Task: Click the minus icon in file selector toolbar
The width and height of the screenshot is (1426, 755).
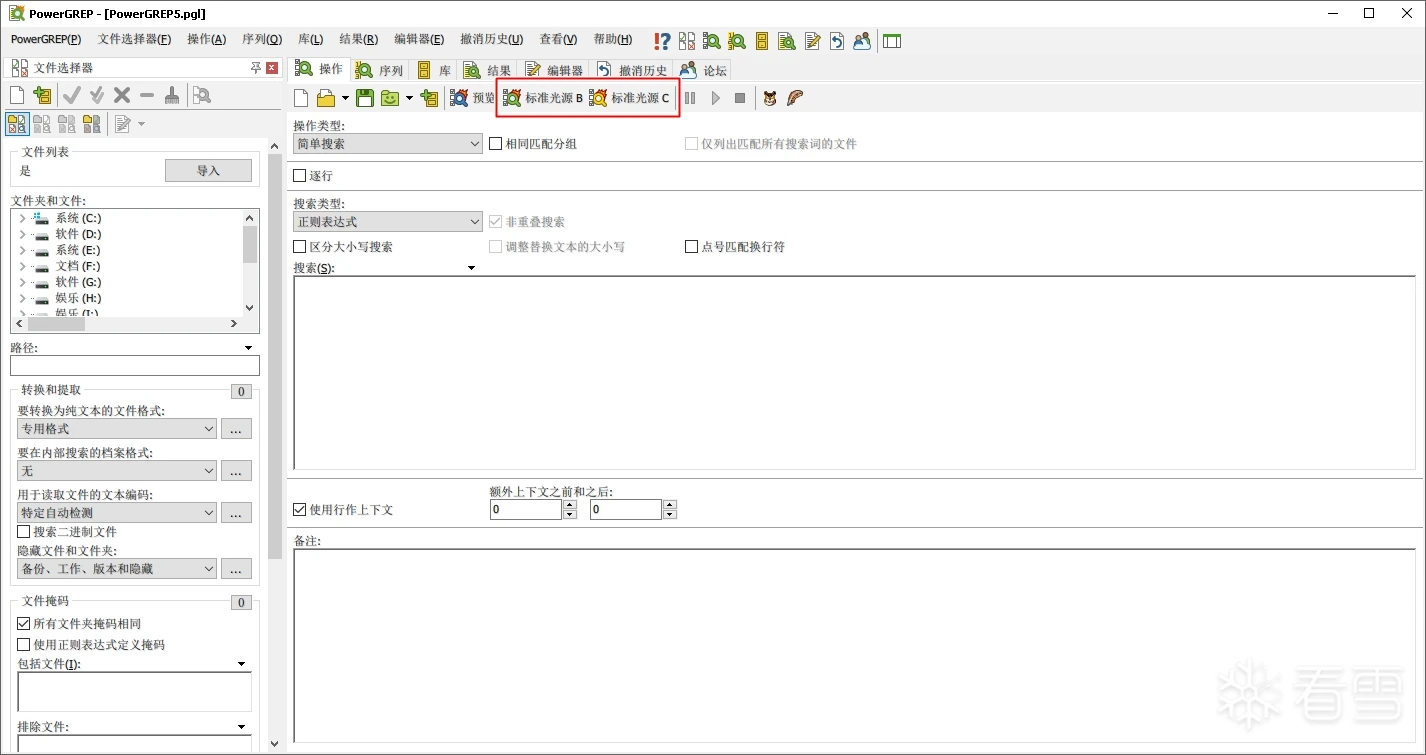Action: 147,95
